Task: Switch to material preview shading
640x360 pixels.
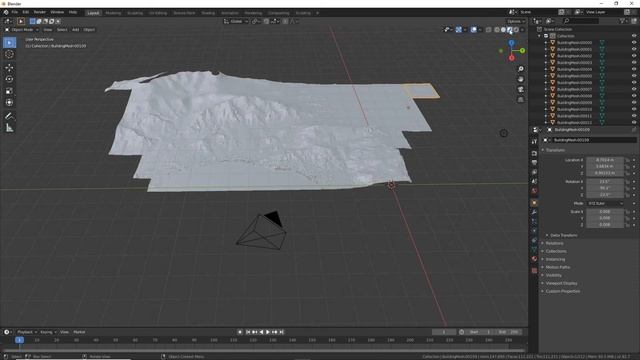Action: pyautogui.click(x=509, y=30)
